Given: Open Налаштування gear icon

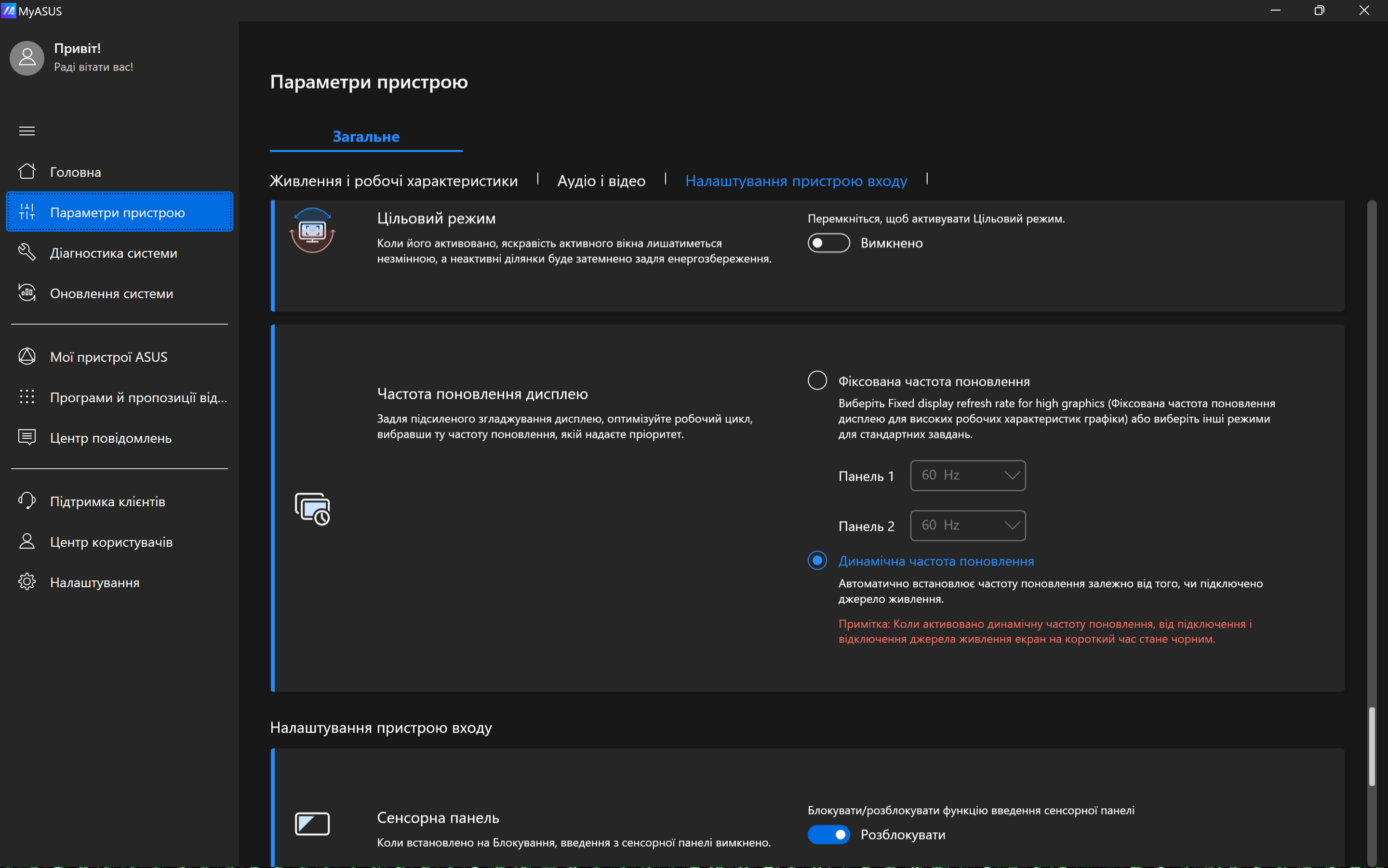Looking at the screenshot, I should 27,581.
